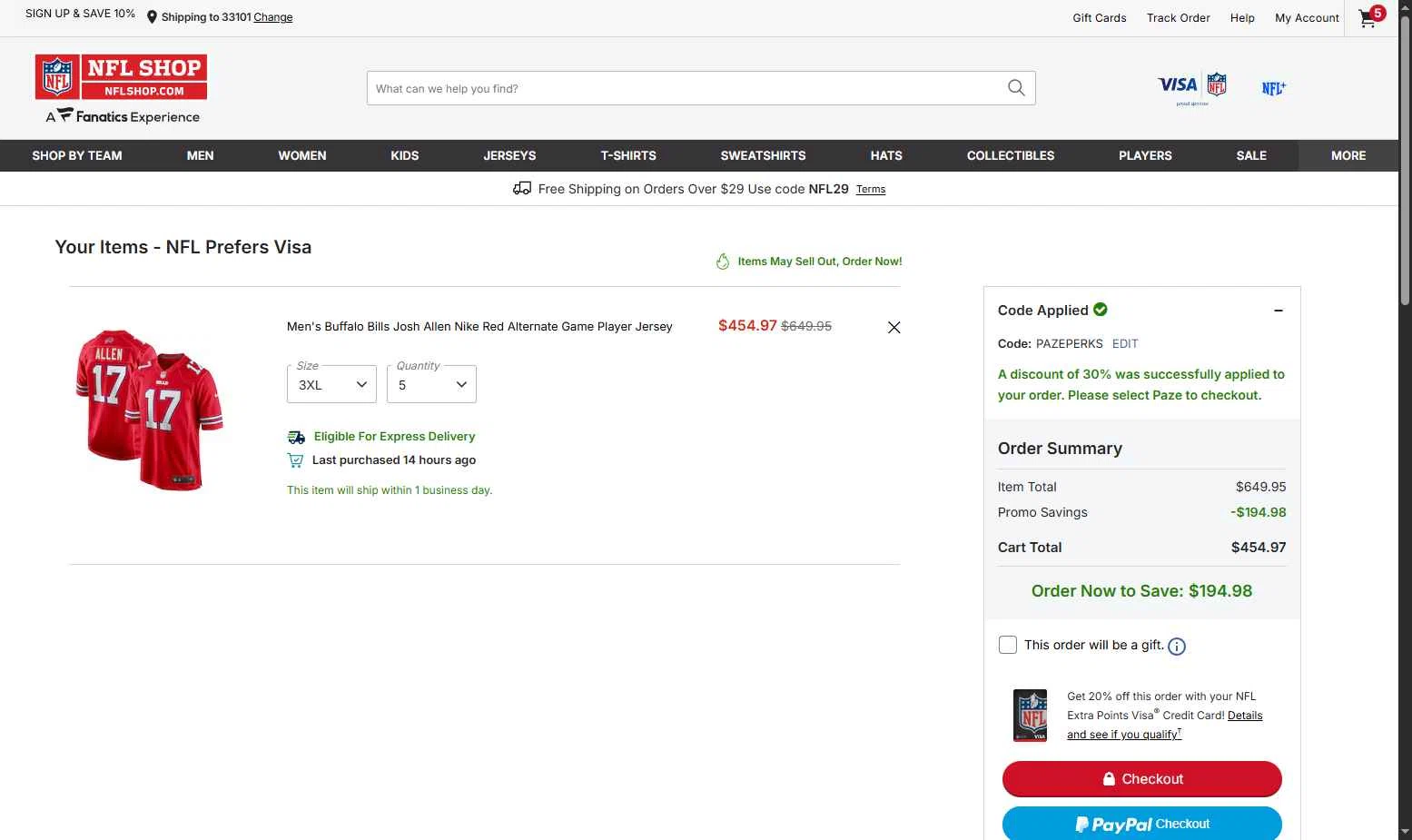
Task: Open the Women menu
Action: [302, 155]
